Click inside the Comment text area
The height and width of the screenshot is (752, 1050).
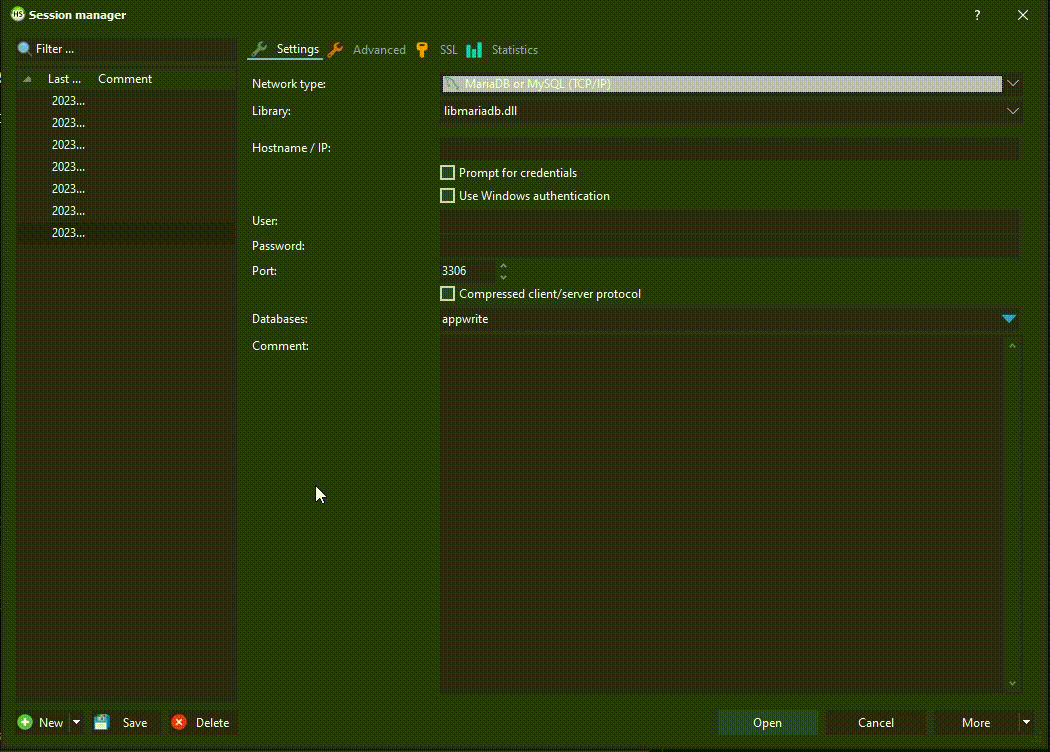722,514
